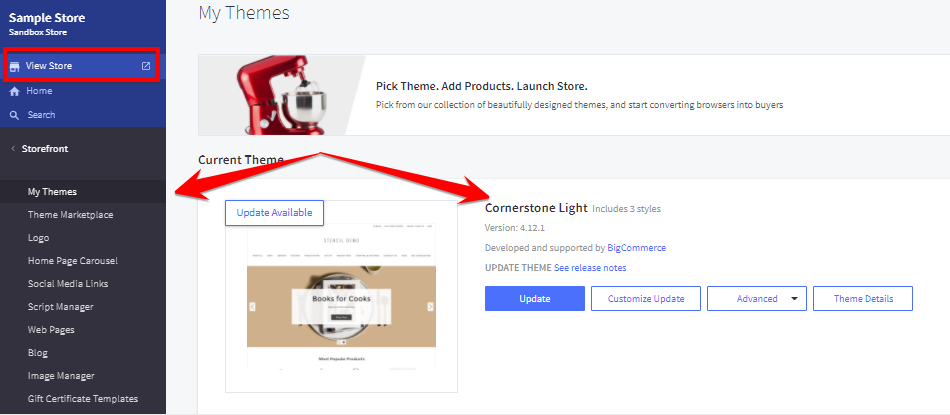950x415 pixels.
Task: Click the back chevron beside Storefront
Action: 12,149
